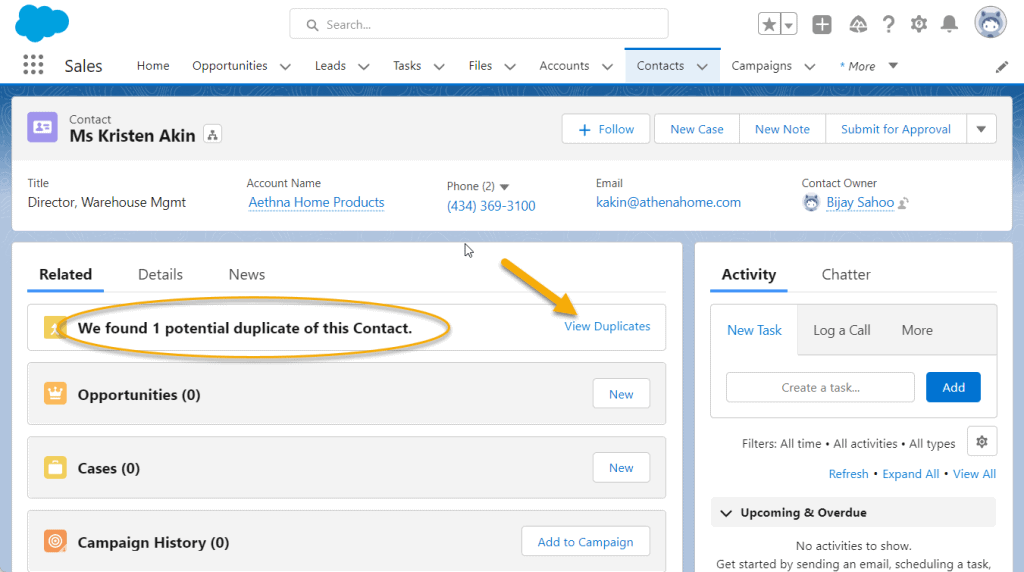The height and width of the screenshot is (572, 1024).
Task: Click the Refresh activity link
Action: click(x=848, y=474)
